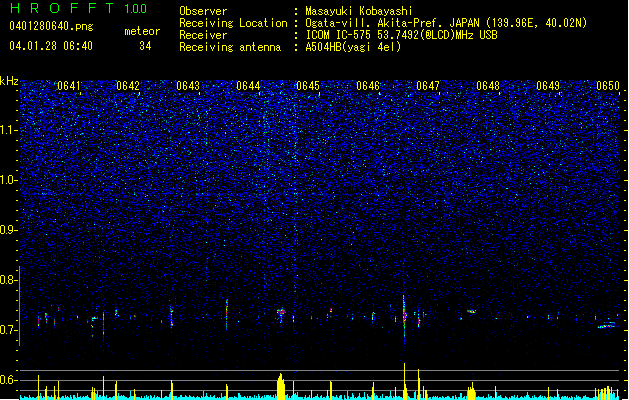Viewport: 629px width, 400px height.
Task: Click the 'Receiving antenna' field label
Action: [x=230, y=47]
